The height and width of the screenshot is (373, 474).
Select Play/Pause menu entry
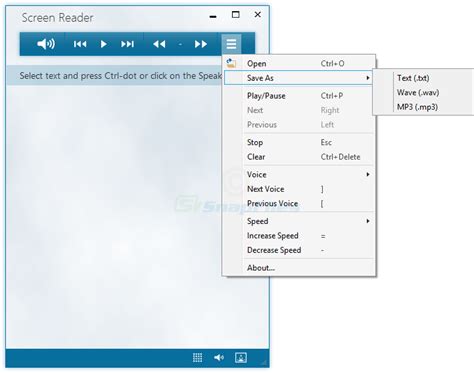click(x=299, y=96)
